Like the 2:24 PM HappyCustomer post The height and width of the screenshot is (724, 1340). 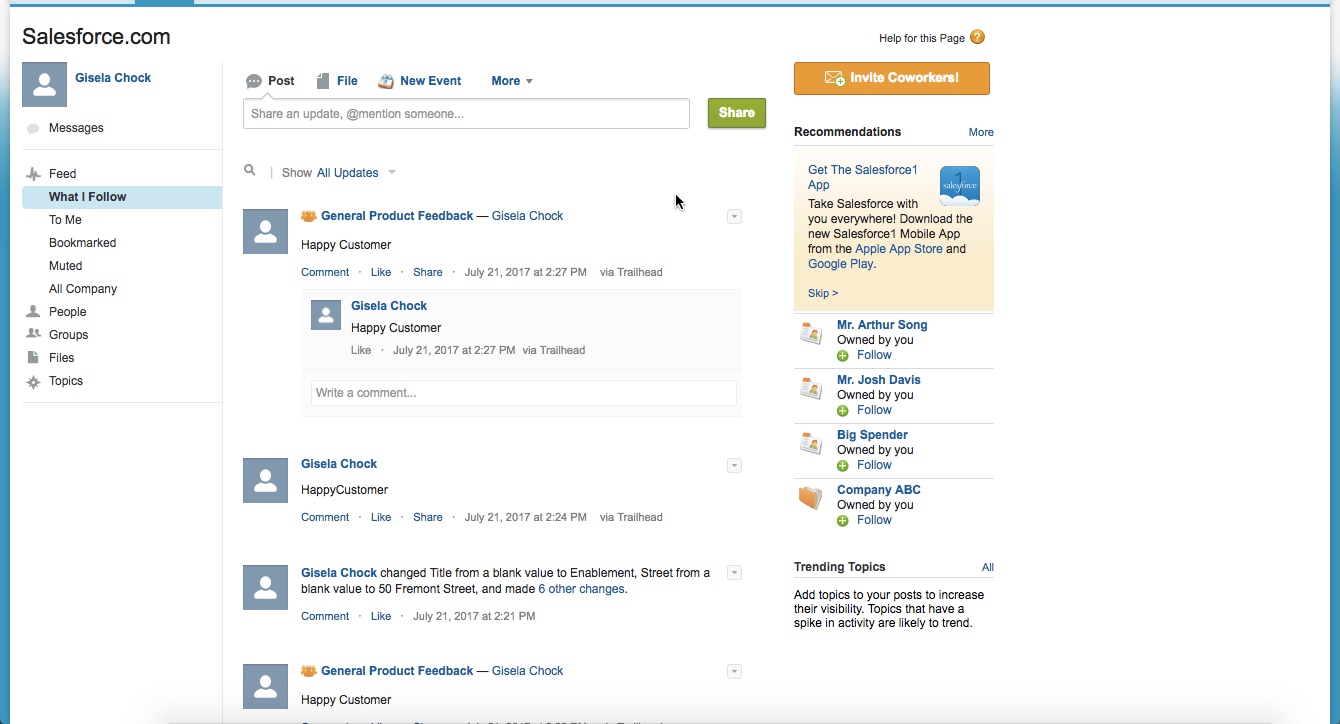coord(381,517)
